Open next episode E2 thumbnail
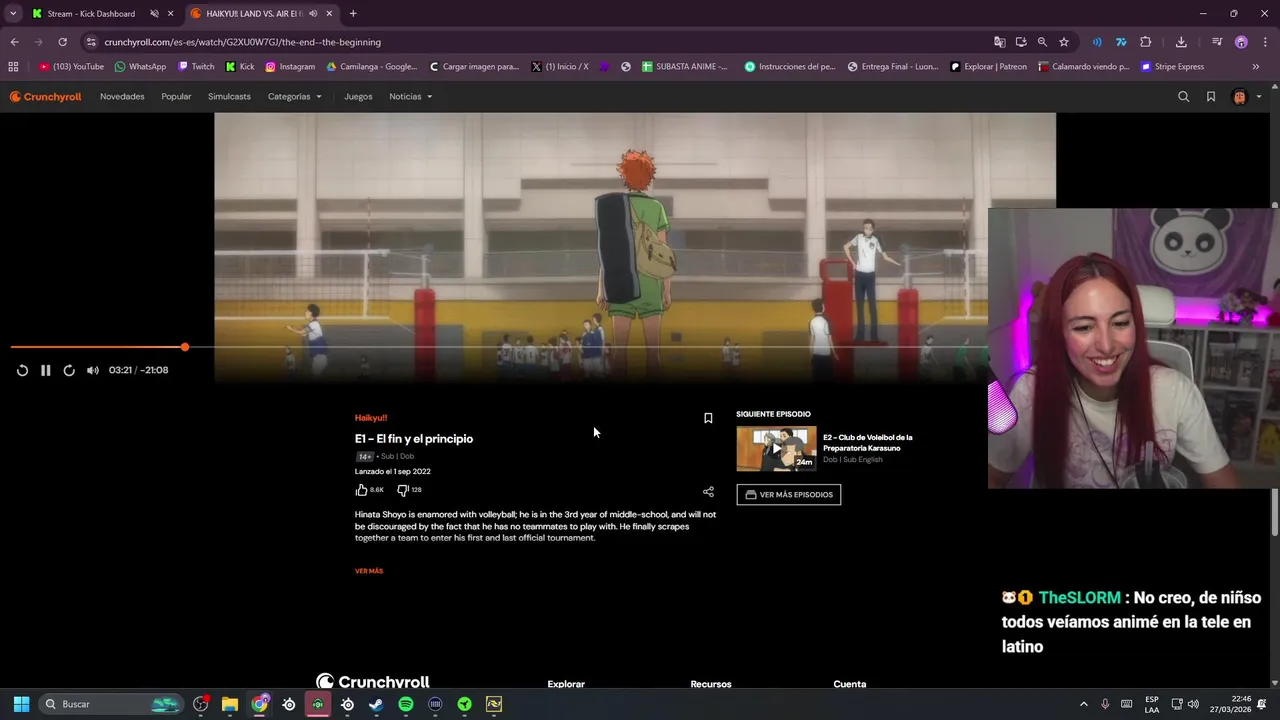The height and width of the screenshot is (720, 1280). click(776, 449)
